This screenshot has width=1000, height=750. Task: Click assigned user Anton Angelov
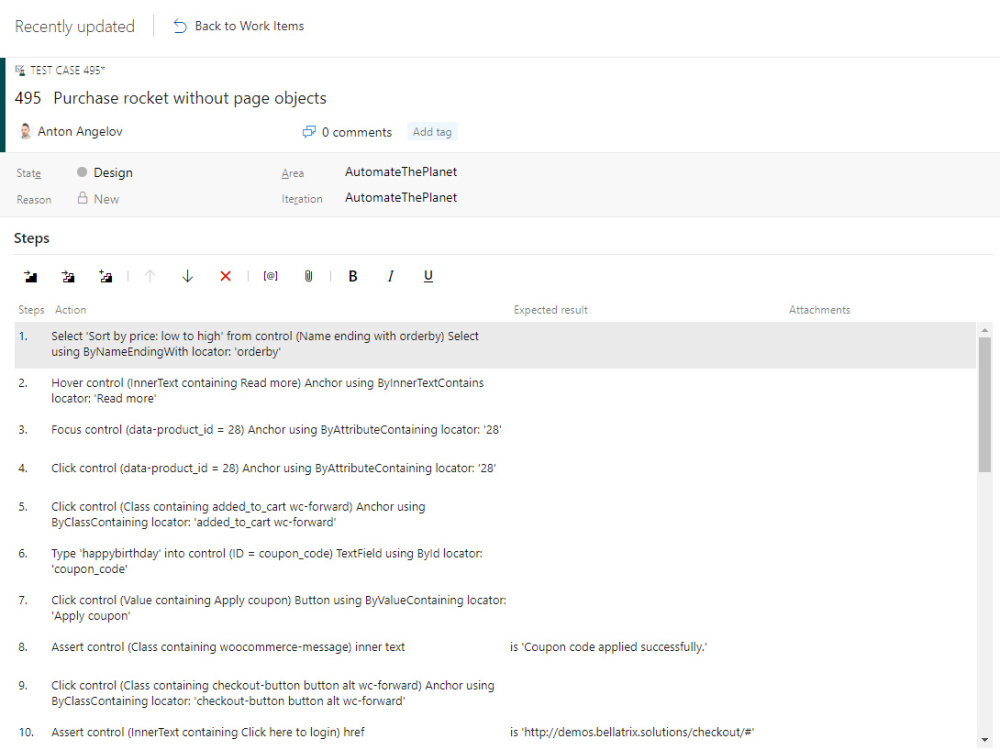pyautogui.click(x=80, y=131)
